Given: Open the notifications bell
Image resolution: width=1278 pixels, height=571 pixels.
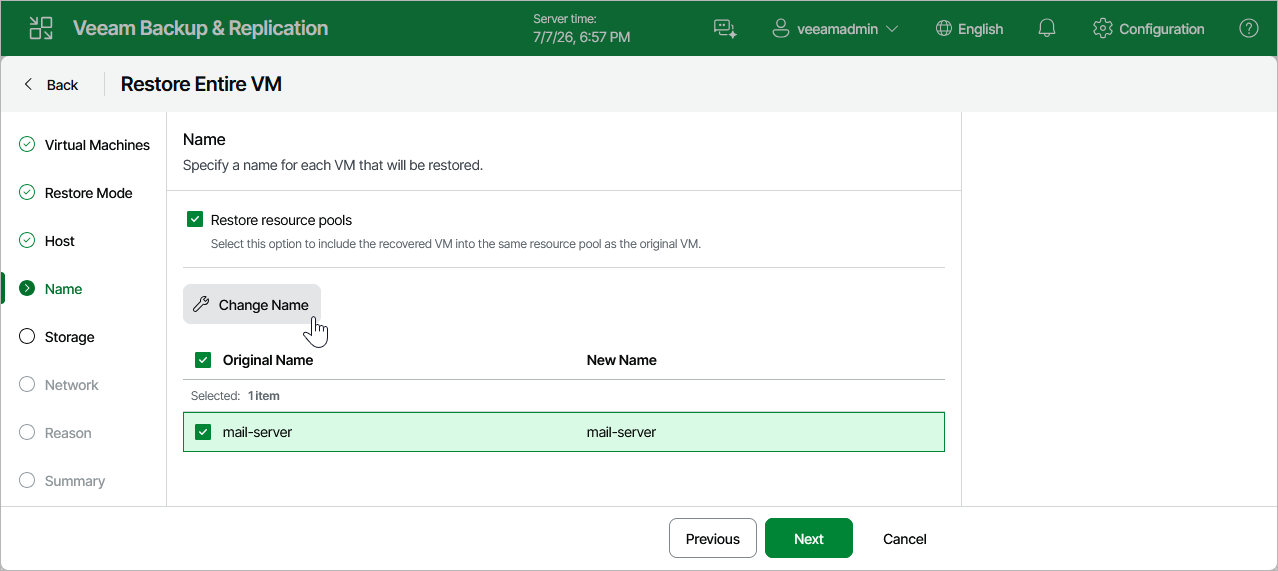Looking at the screenshot, I should (1047, 29).
